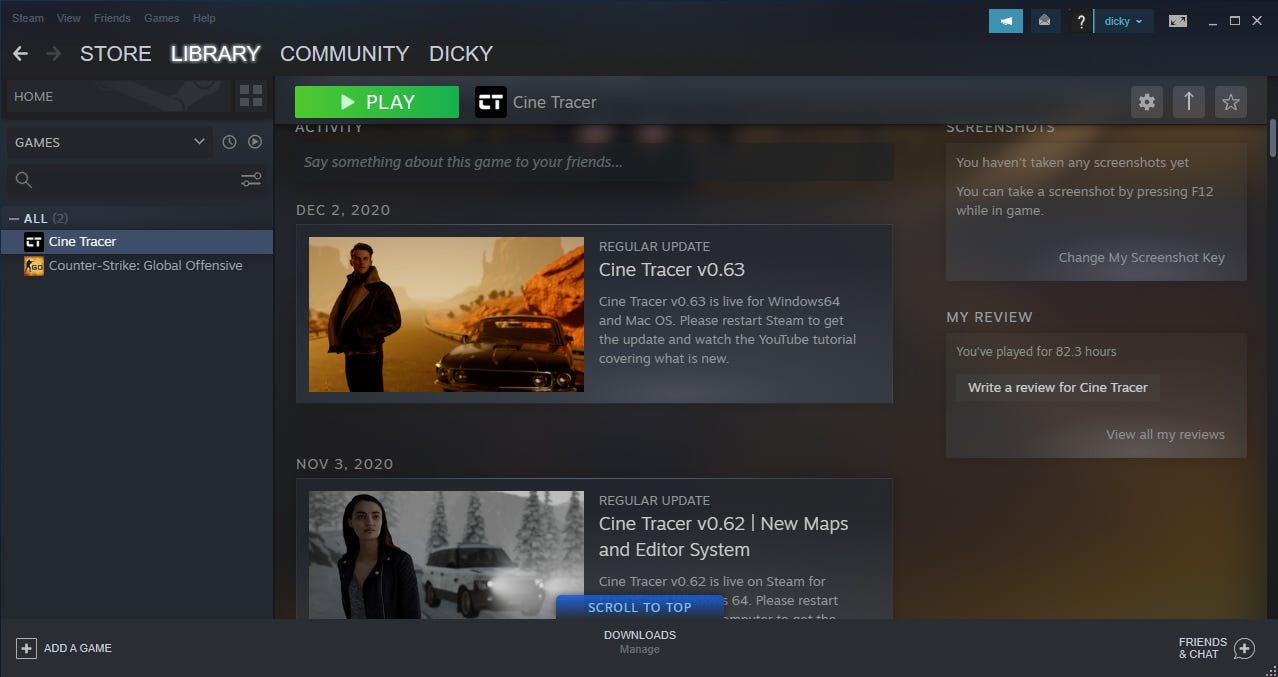1278x677 pixels.
Task: Click You've played for 82.3 hours text
Action: tap(1036, 352)
